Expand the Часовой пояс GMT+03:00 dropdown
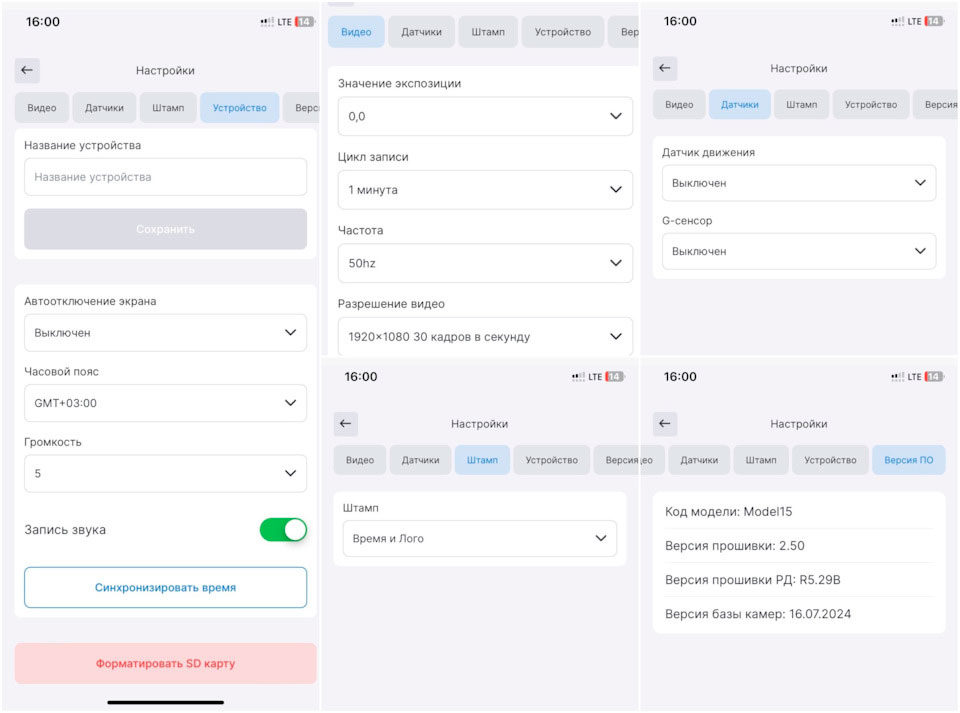960x713 pixels. (x=165, y=403)
